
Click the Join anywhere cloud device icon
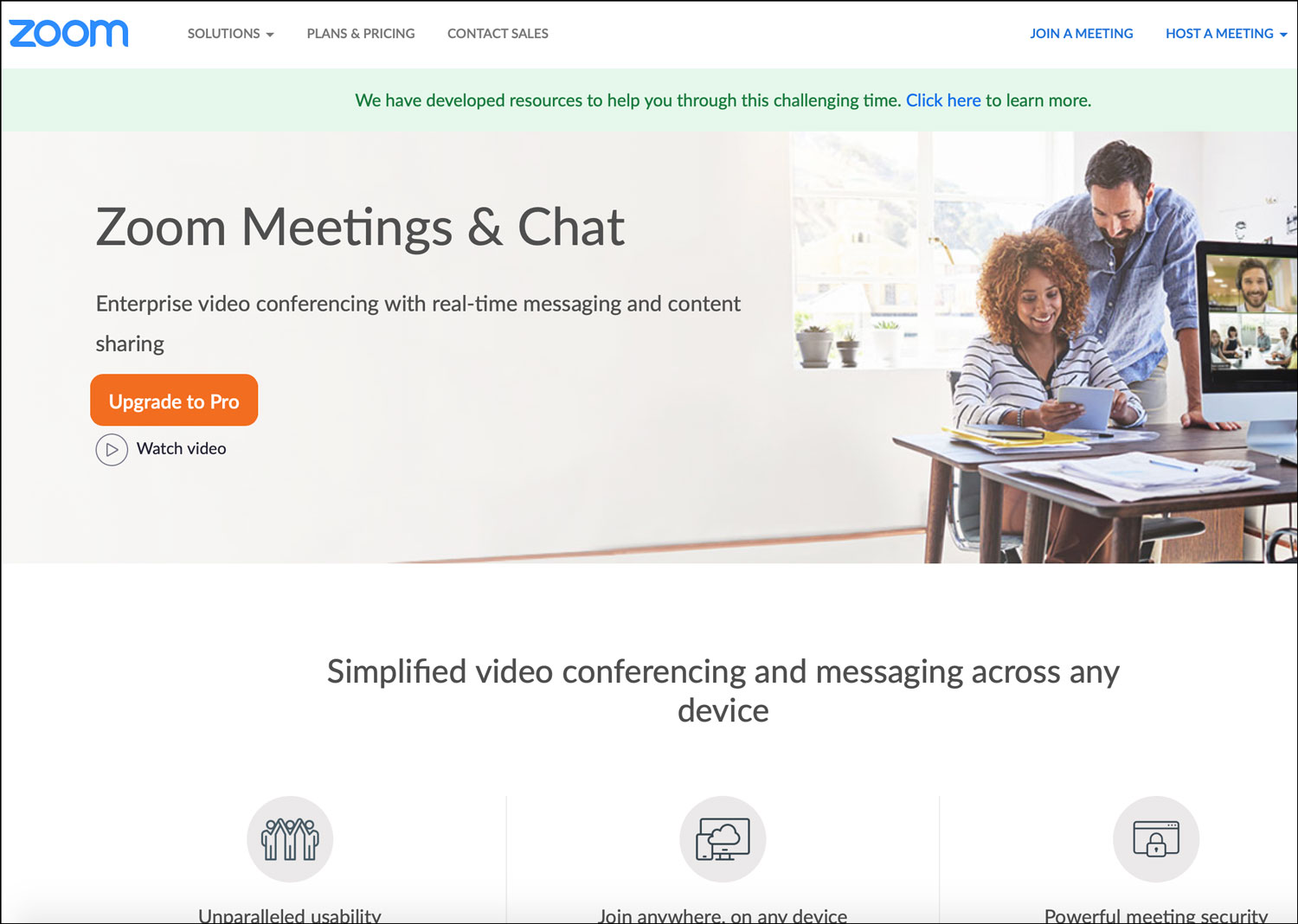(723, 838)
